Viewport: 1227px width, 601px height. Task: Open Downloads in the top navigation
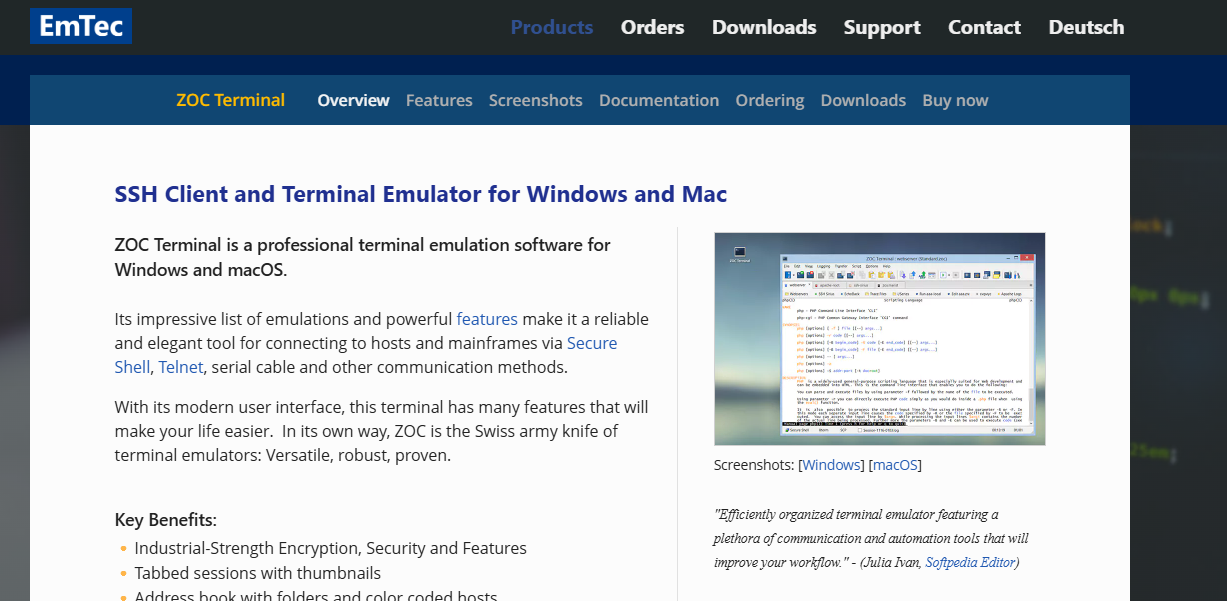point(764,27)
